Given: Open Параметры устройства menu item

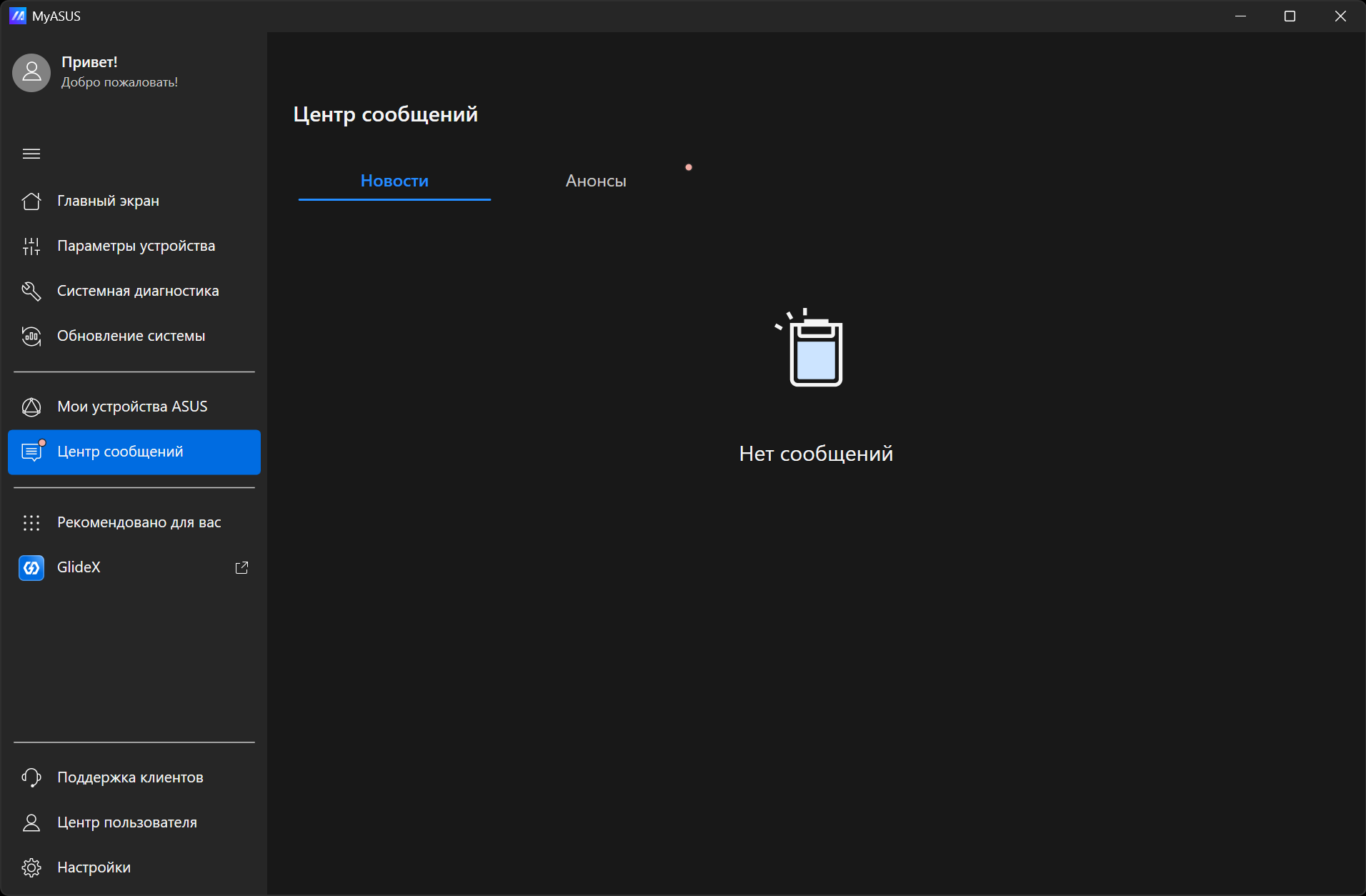Looking at the screenshot, I should [x=134, y=247].
